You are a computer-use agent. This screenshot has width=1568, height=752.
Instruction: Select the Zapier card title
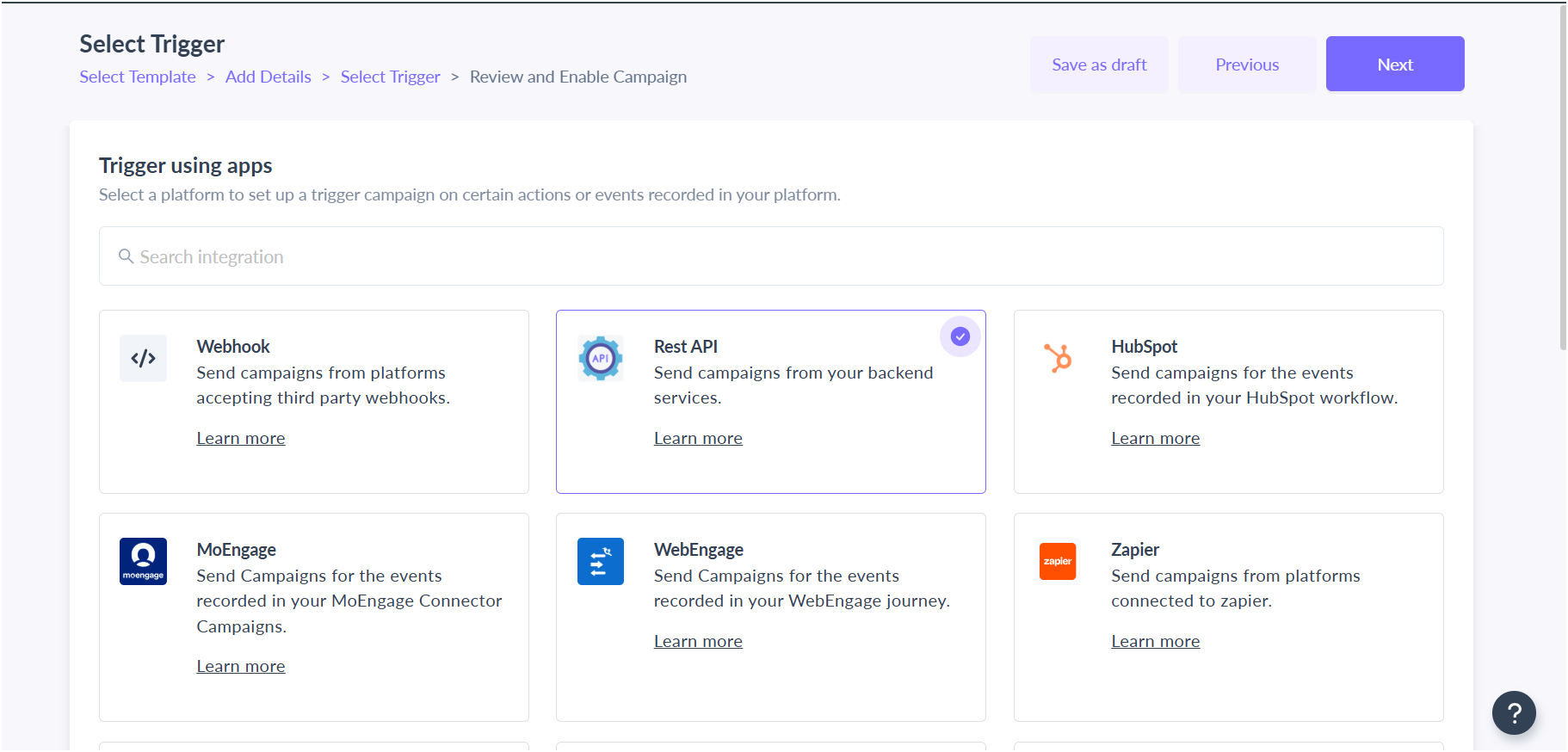tap(1135, 549)
